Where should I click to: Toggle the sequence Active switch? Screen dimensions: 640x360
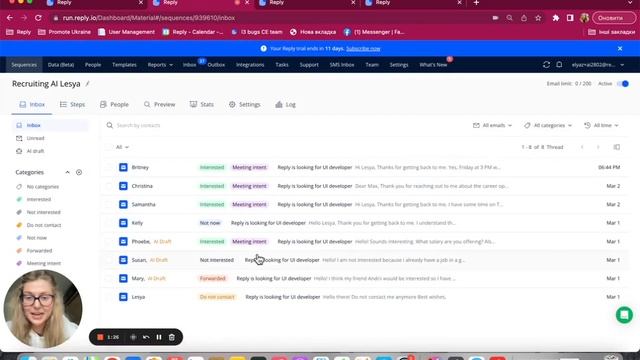622,84
